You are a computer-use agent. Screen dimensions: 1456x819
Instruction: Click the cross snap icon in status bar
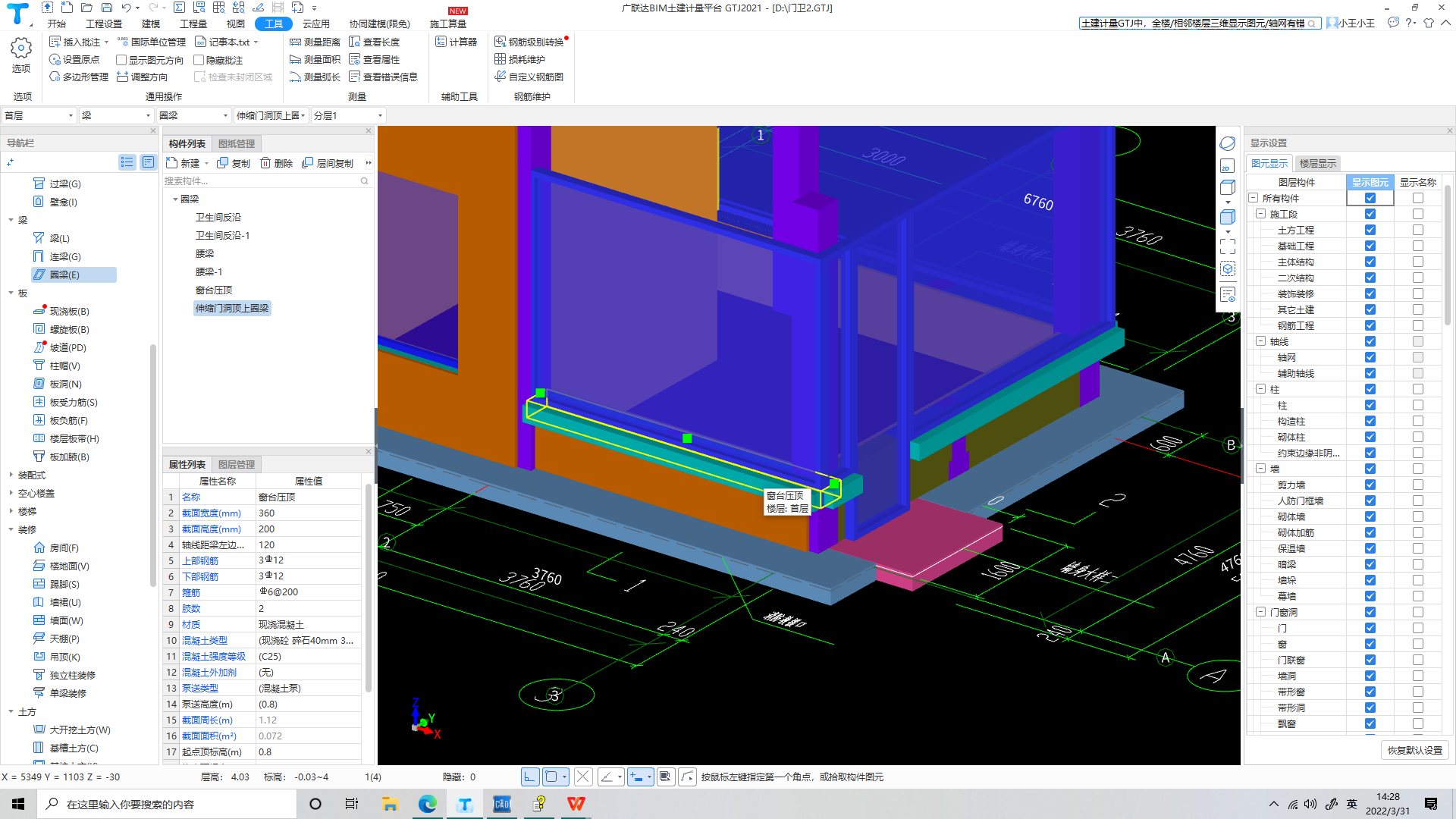[582, 777]
